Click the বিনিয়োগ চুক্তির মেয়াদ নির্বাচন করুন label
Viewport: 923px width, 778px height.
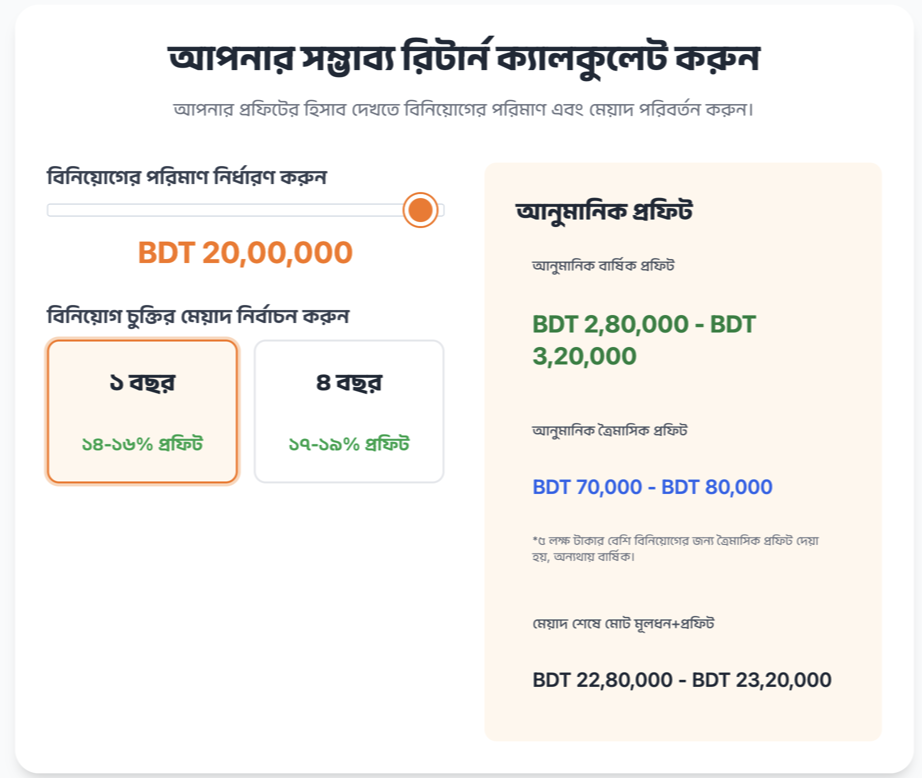click(198, 316)
